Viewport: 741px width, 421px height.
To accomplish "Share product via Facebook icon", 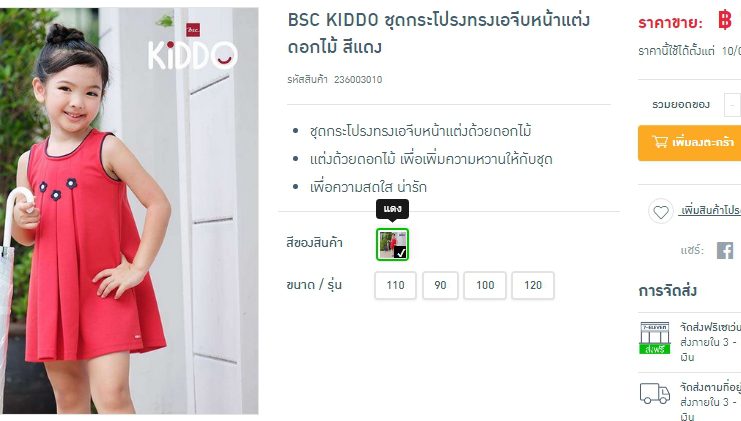I will coord(725,250).
